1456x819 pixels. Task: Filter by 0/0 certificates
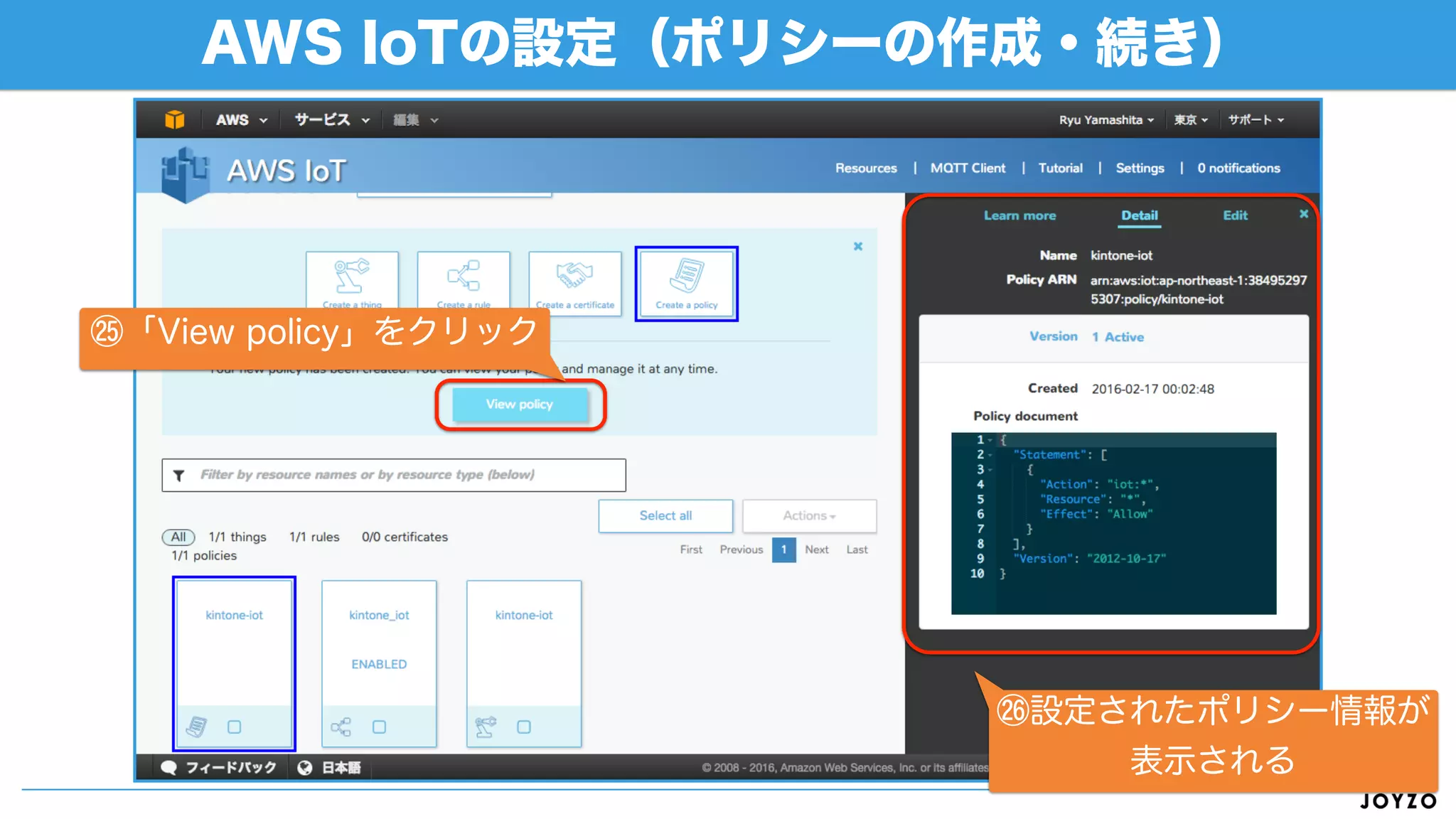[405, 537]
